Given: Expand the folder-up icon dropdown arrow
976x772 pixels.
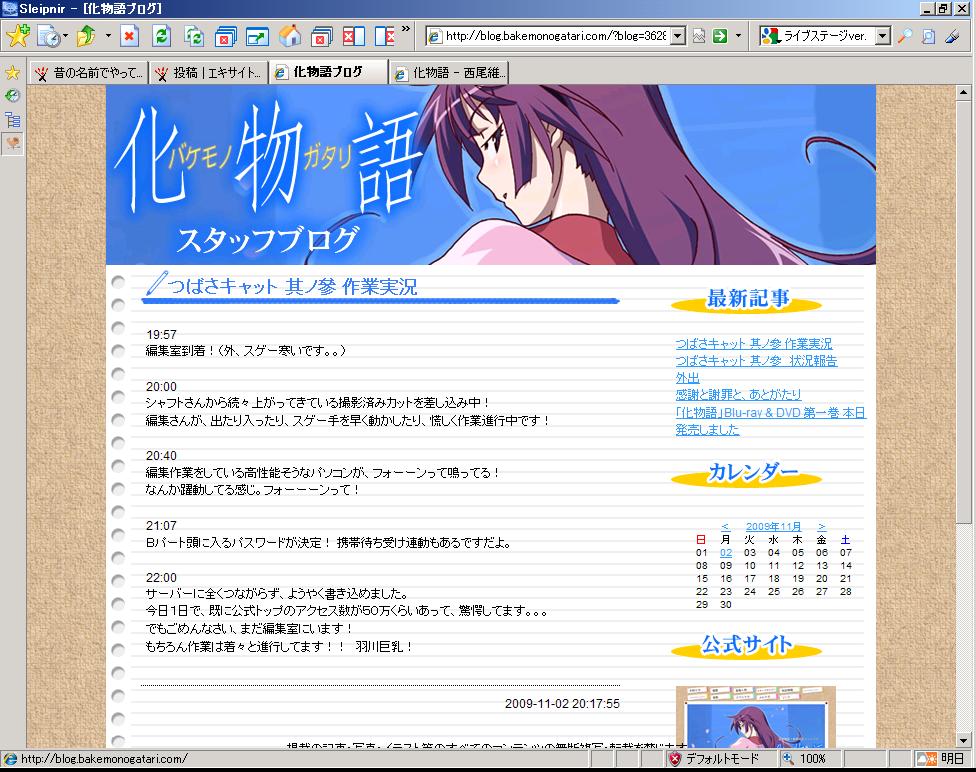Looking at the screenshot, I should tap(108, 36).
